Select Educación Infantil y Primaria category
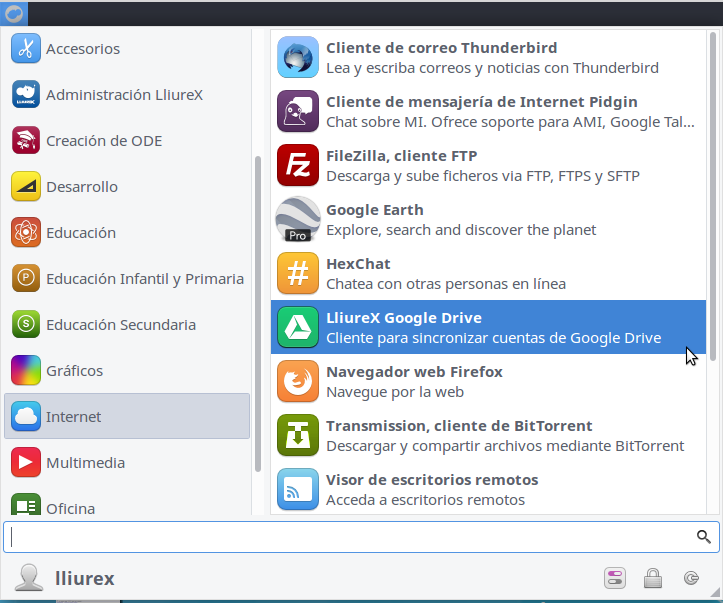 (x=144, y=279)
